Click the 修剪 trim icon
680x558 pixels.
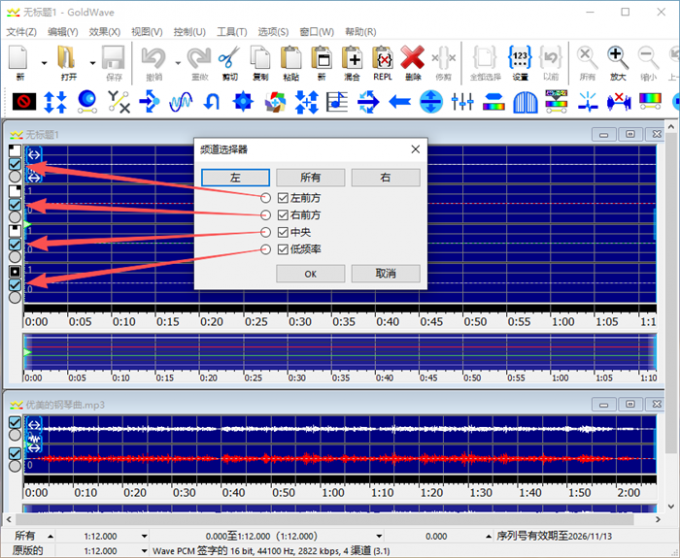(x=443, y=59)
